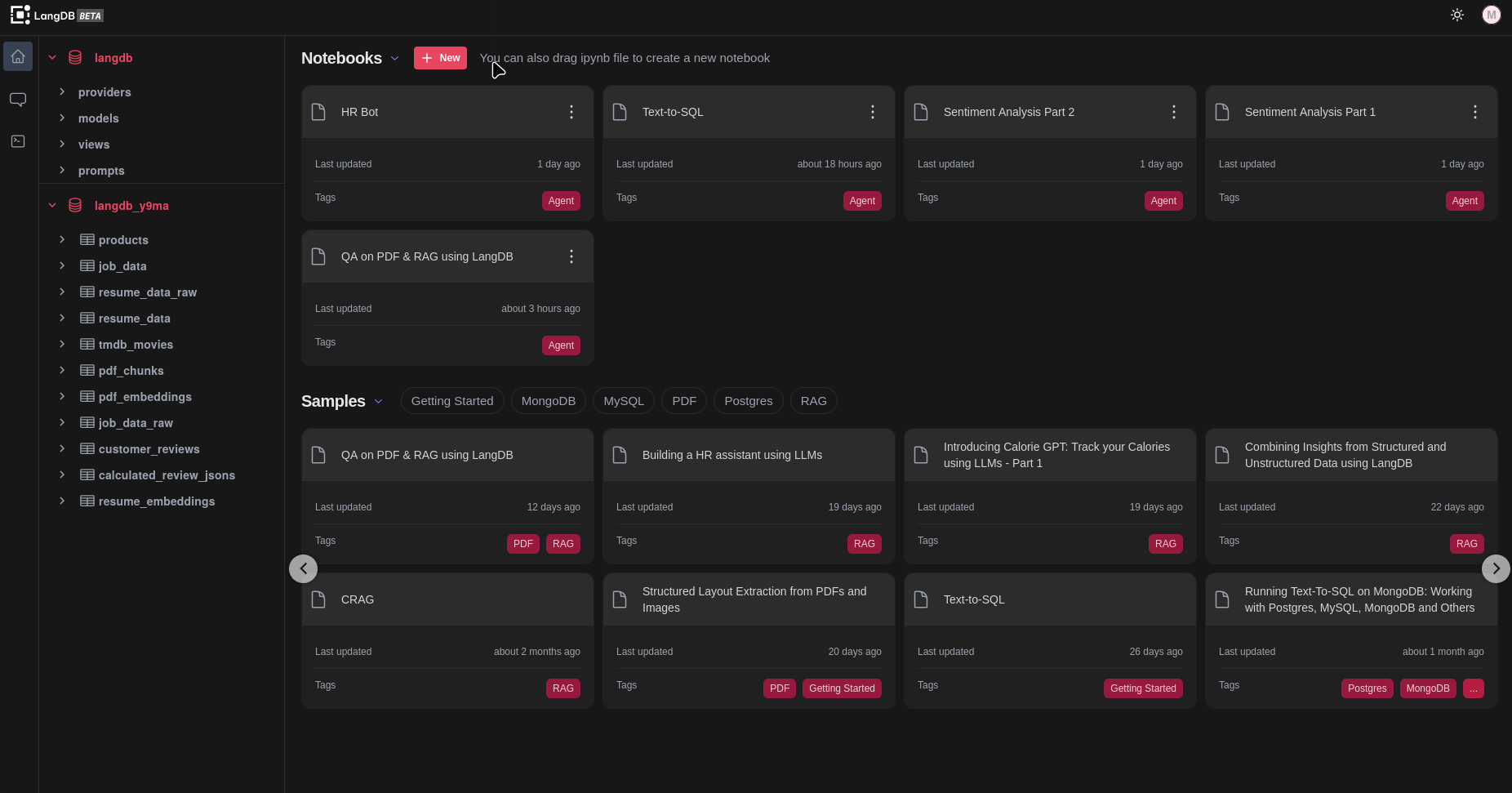Filter samples by MongoDB
1512x793 pixels.
tap(549, 401)
